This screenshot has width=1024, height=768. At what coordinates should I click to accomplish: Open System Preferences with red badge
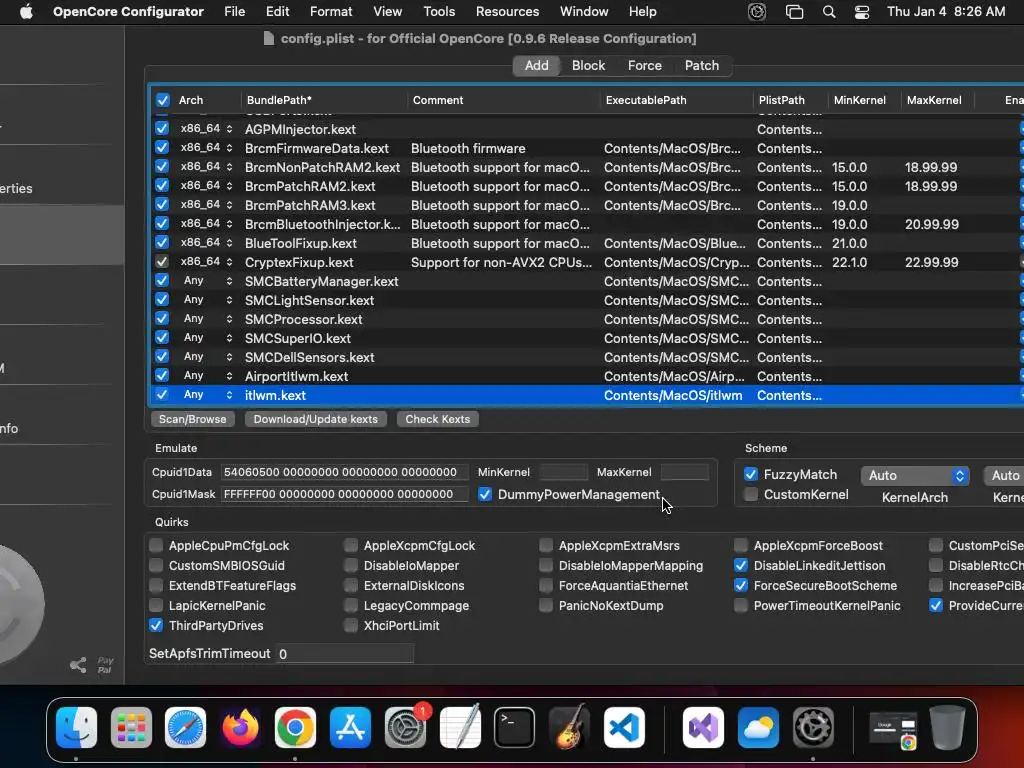tap(406, 727)
